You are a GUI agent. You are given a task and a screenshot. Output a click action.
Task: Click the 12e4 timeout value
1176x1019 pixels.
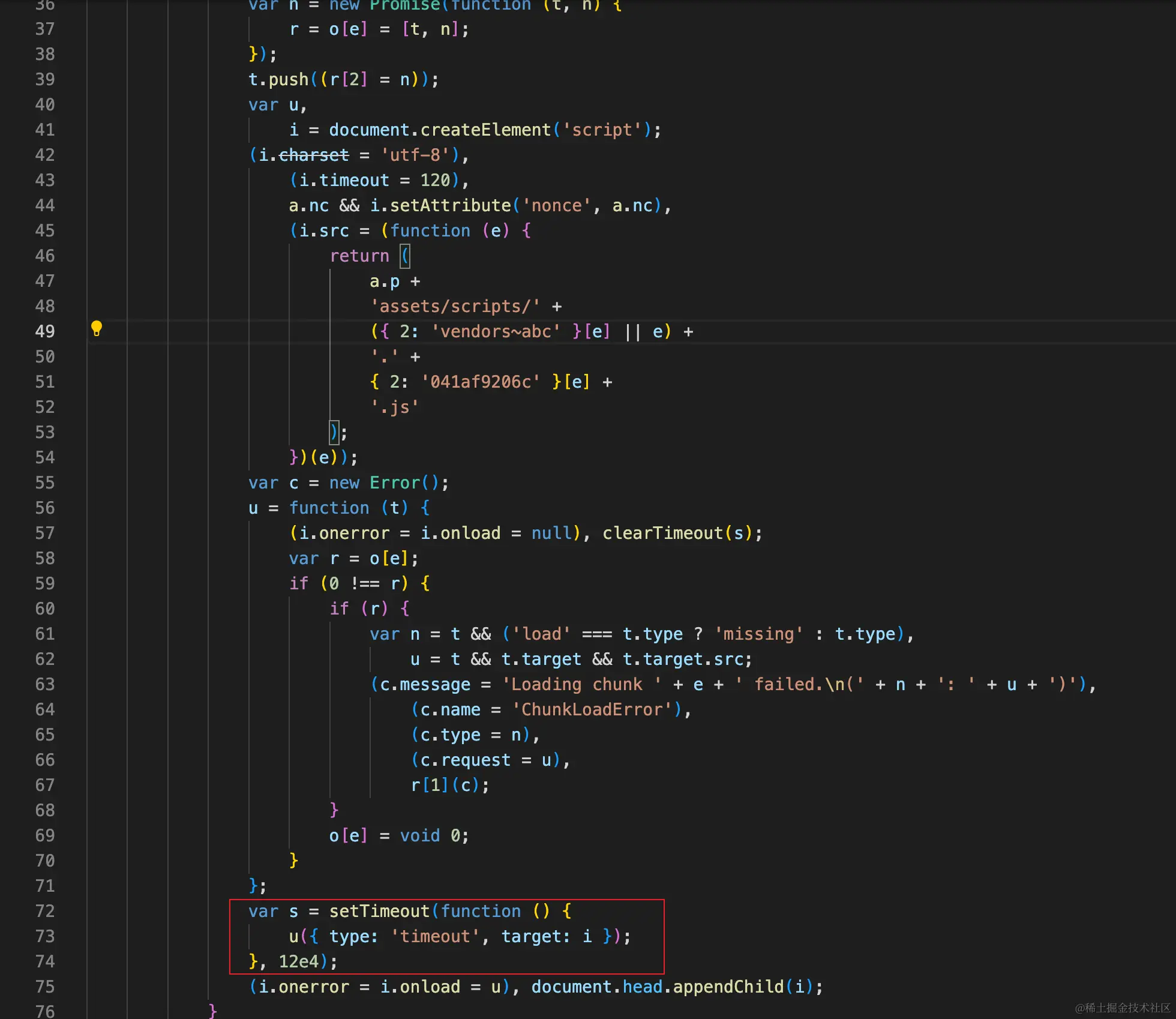(298, 961)
